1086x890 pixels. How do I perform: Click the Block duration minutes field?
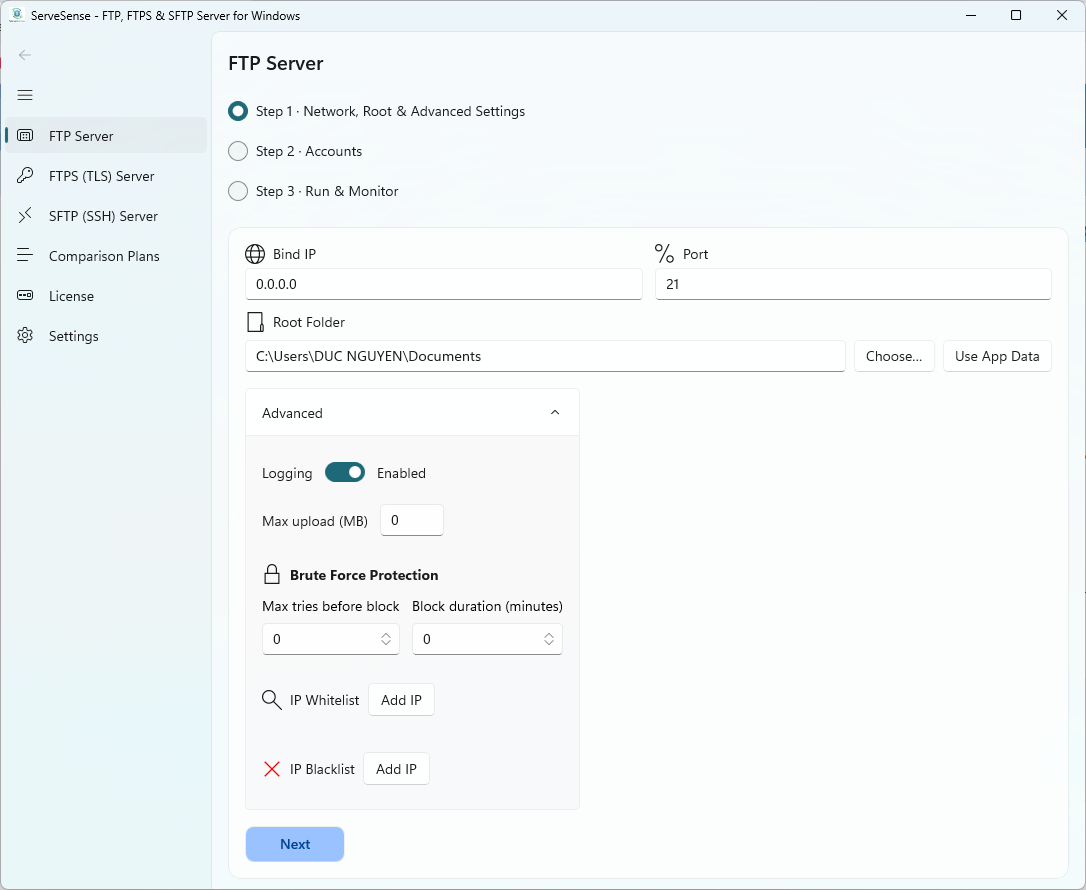pyautogui.click(x=487, y=639)
